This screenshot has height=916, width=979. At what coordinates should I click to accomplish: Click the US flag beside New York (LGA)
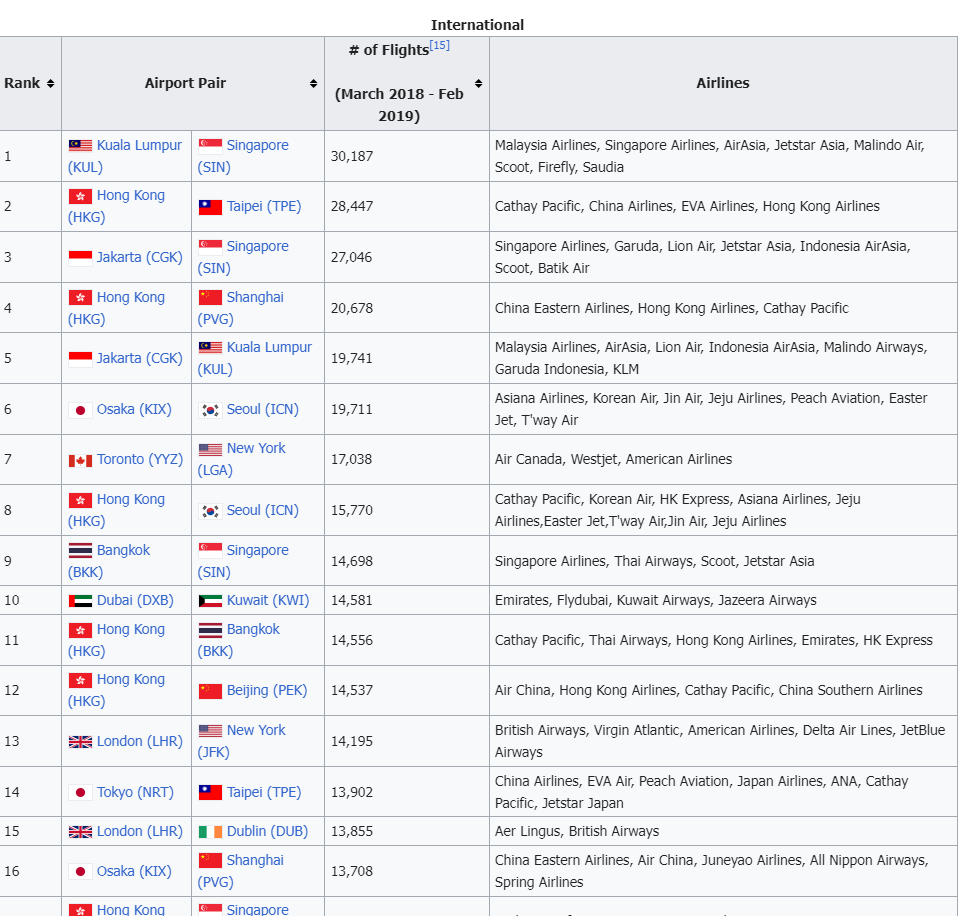click(210, 449)
